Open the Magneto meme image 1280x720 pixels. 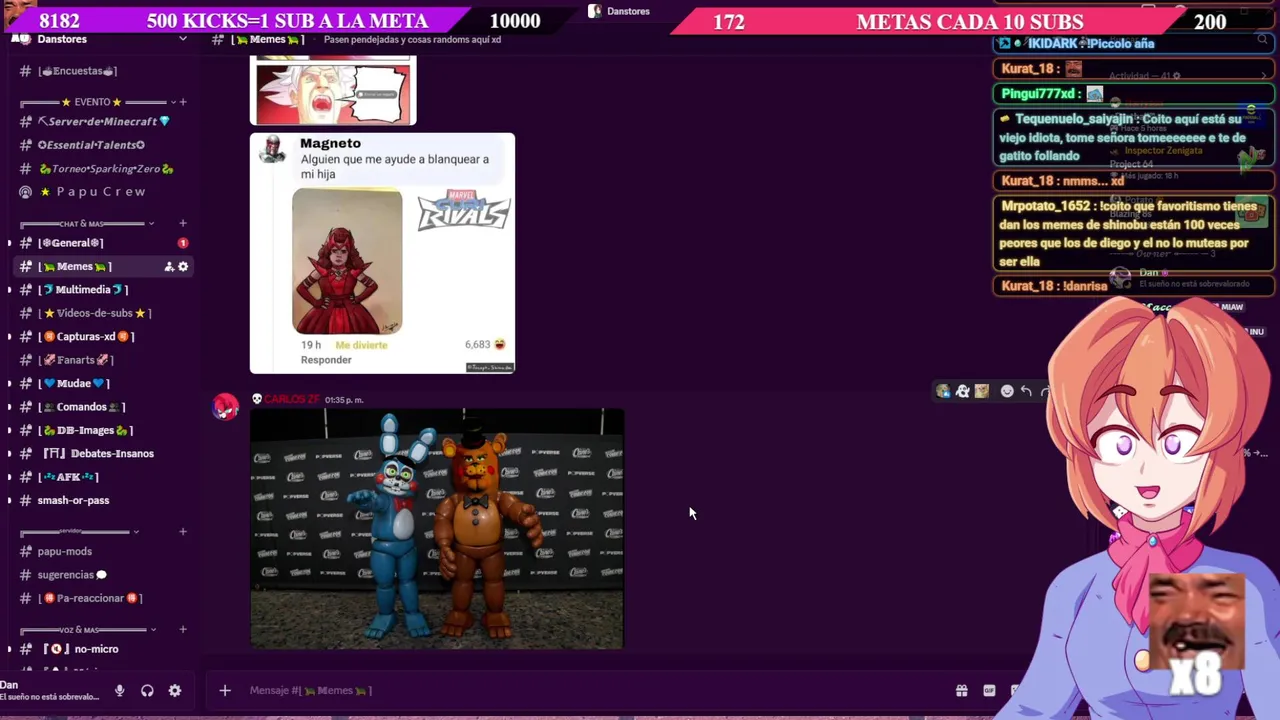click(x=382, y=253)
